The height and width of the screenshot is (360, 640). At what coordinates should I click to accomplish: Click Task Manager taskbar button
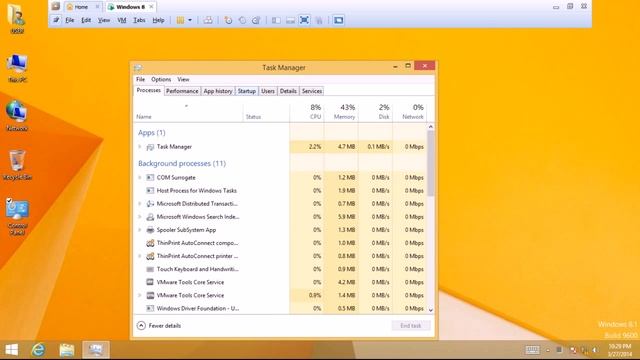(96, 350)
